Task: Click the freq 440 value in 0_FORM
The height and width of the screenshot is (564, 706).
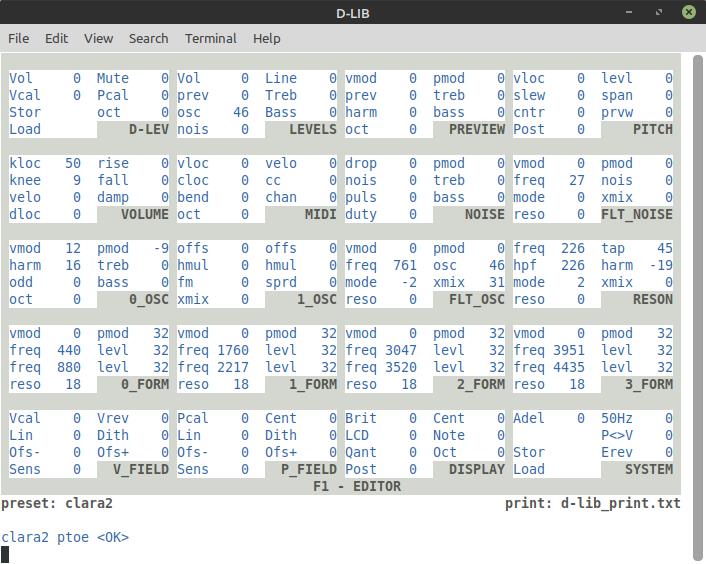Action: tap(69, 351)
